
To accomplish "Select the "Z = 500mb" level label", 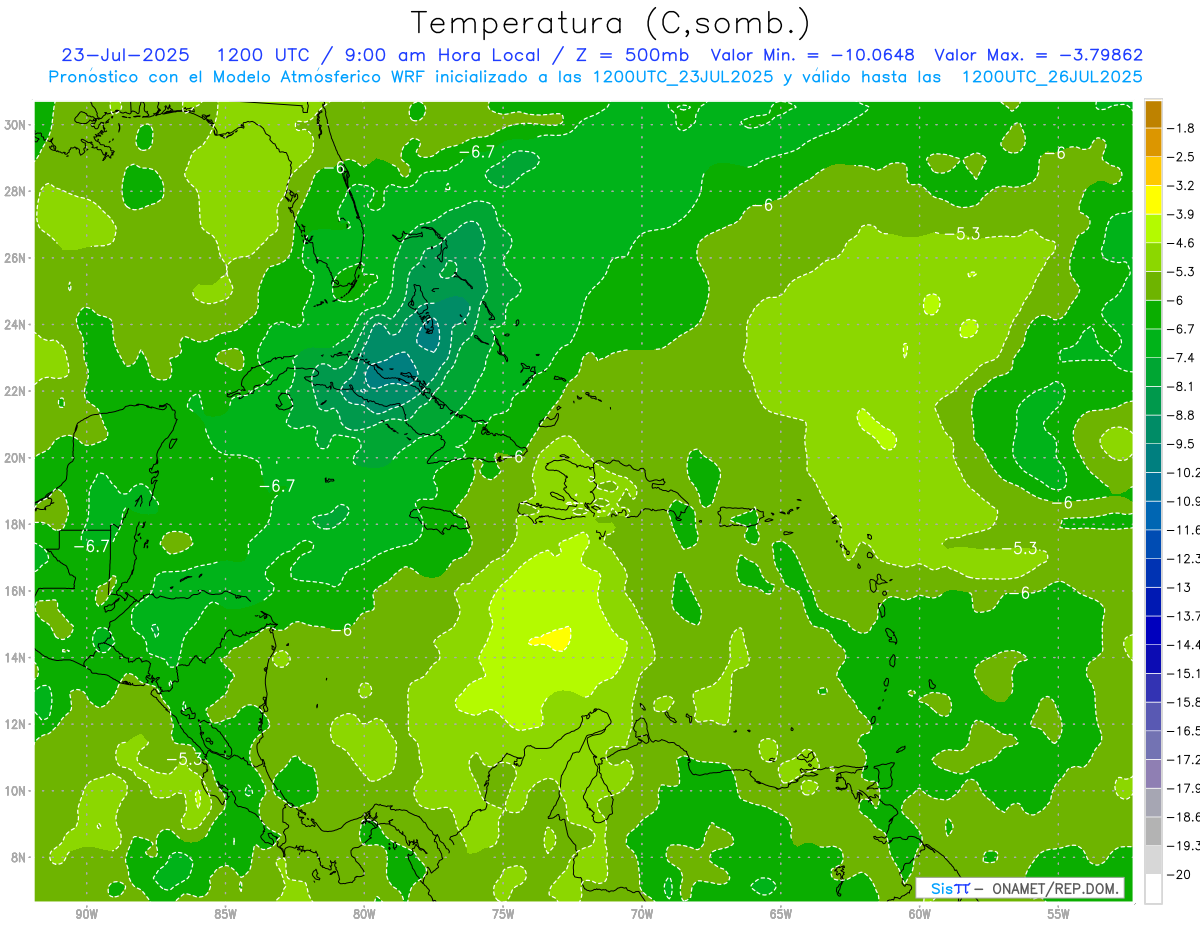I will pos(626,55).
